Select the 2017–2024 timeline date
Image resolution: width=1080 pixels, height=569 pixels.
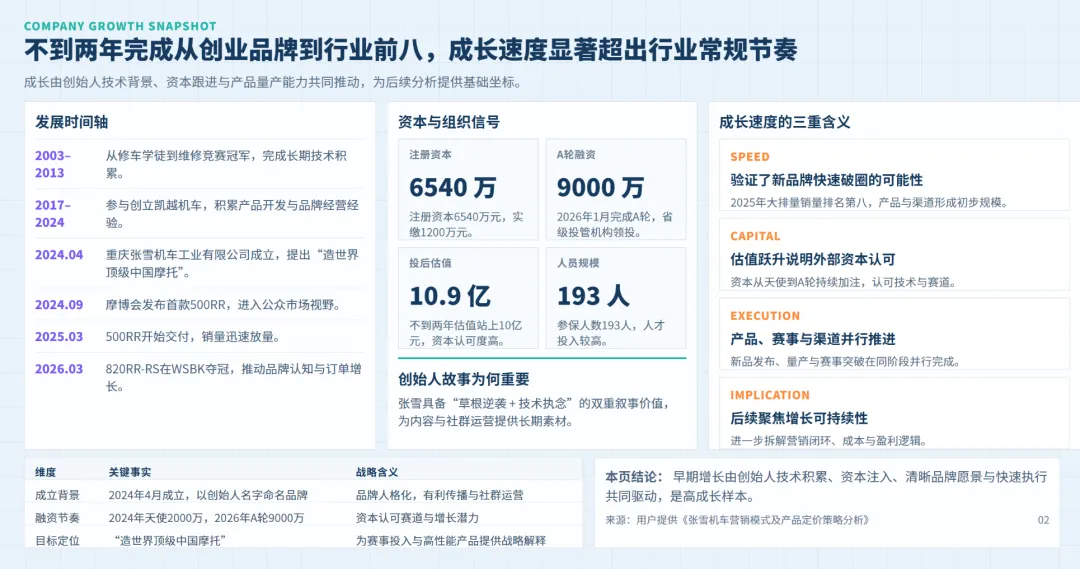pyautogui.click(x=53, y=214)
